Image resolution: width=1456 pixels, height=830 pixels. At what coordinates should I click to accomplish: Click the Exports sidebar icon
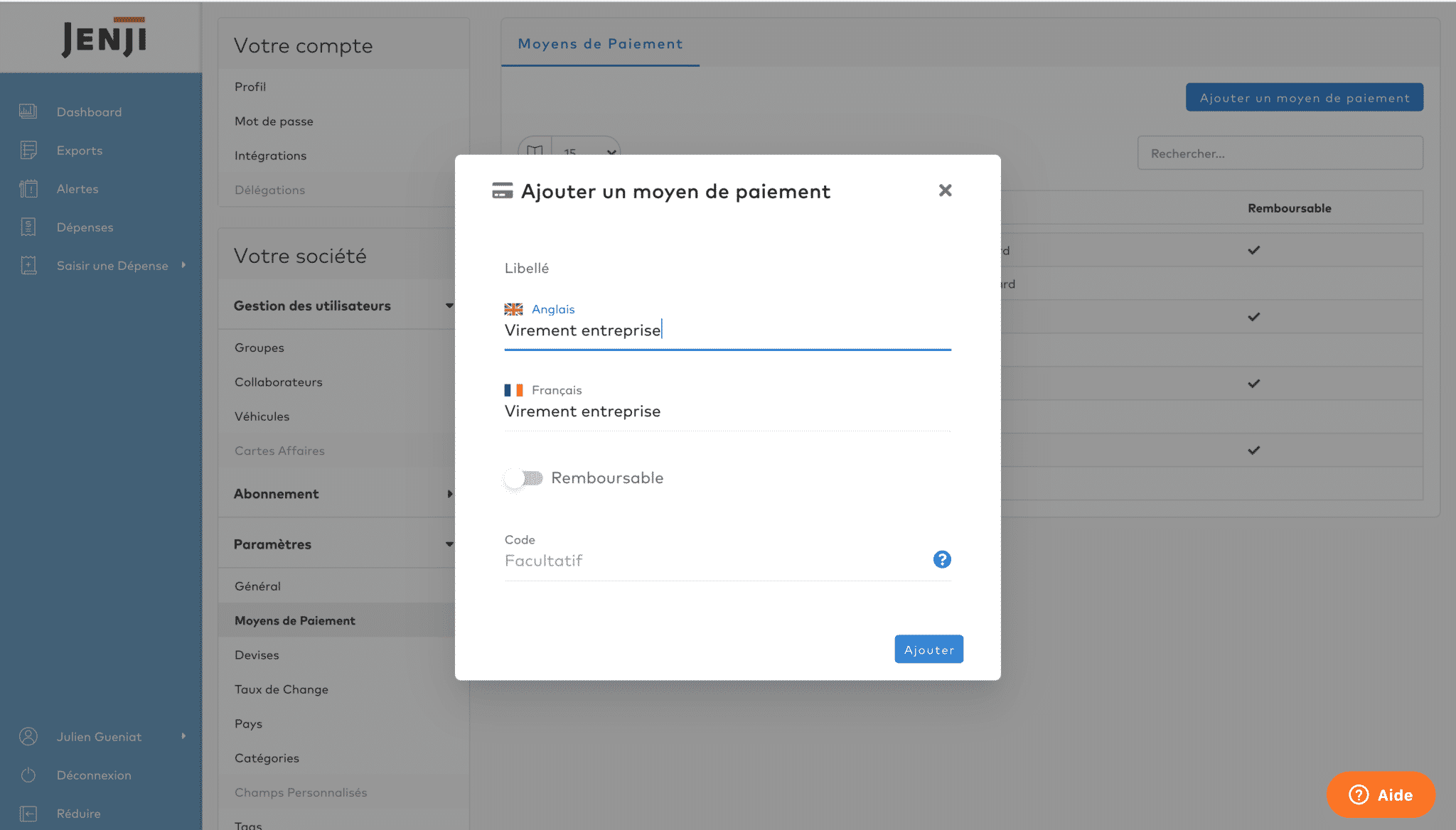pyautogui.click(x=28, y=150)
